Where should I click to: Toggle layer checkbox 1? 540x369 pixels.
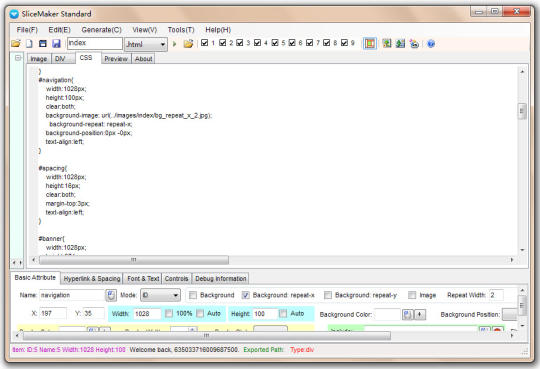pos(205,43)
